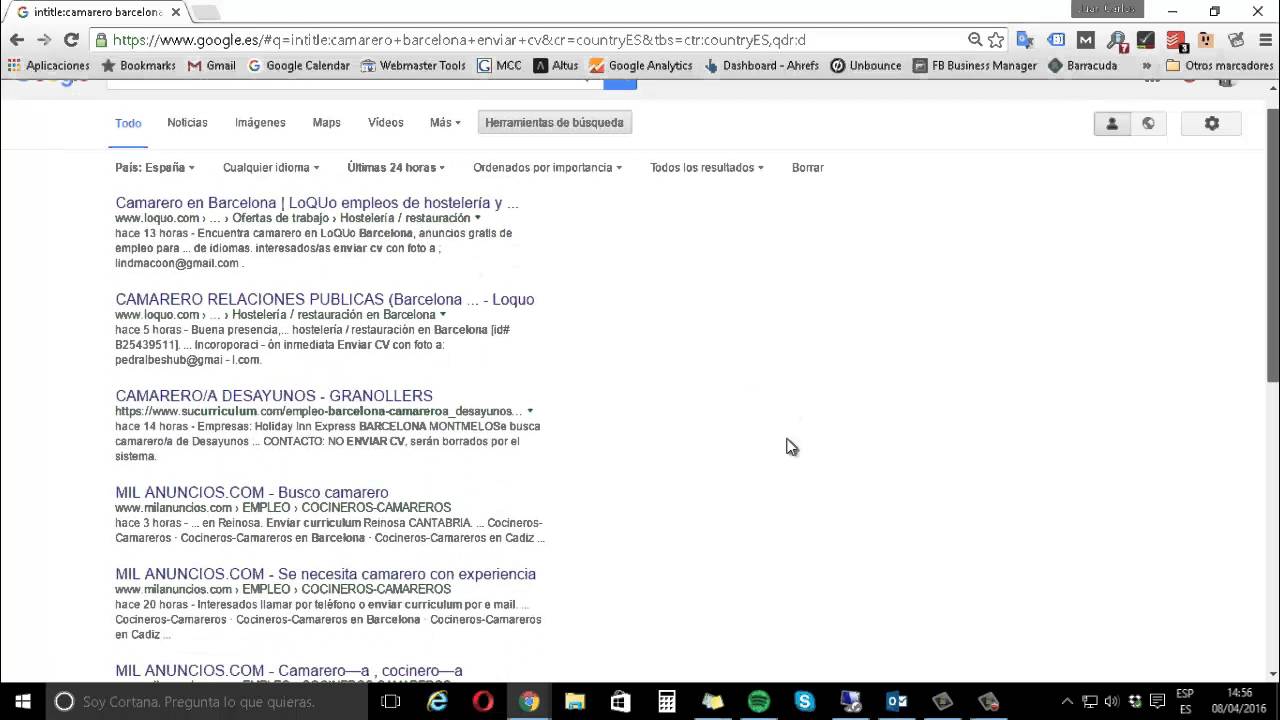Open Calculator from the taskbar
The width and height of the screenshot is (1280, 720).
667,702
